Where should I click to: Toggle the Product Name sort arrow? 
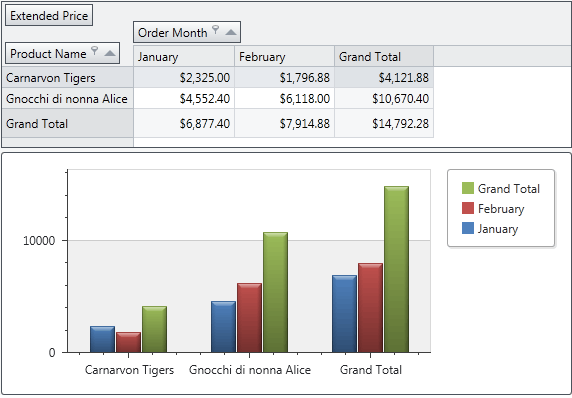click(x=110, y=54)
